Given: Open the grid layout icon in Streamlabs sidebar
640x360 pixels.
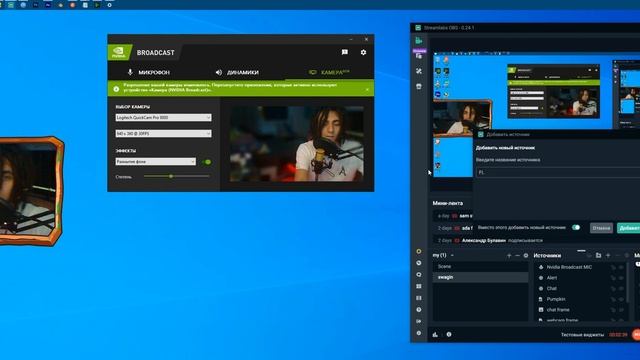Looking at the screenshot, I should click(x=419, y=287).
